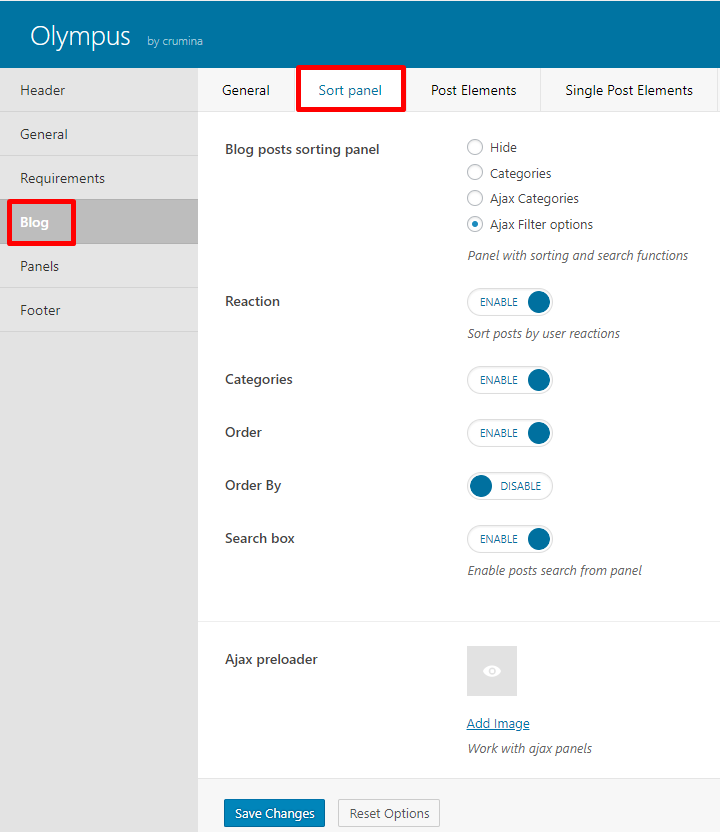This screenshot has width=720, height=832.
Task: Turn off the Order toggle
Action: coord(509,433)
